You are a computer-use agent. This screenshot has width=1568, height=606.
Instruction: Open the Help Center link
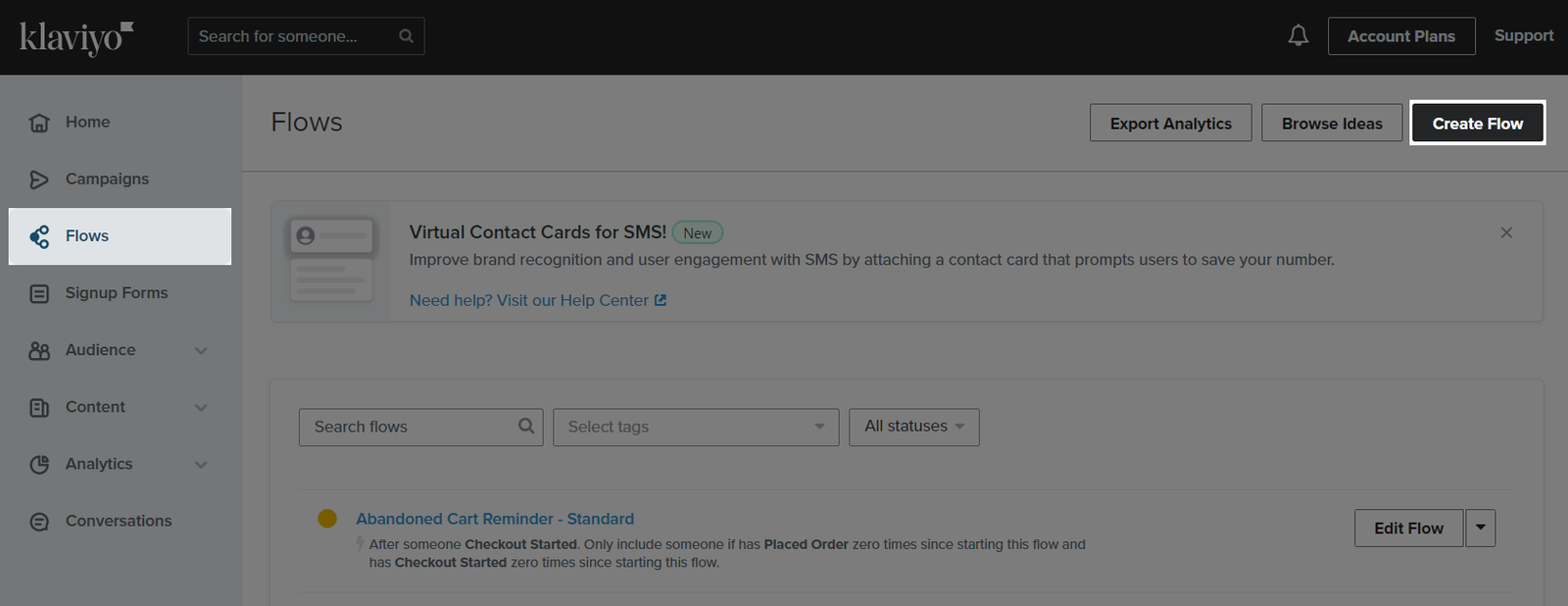pyautogui.click(x=537, y=300)
